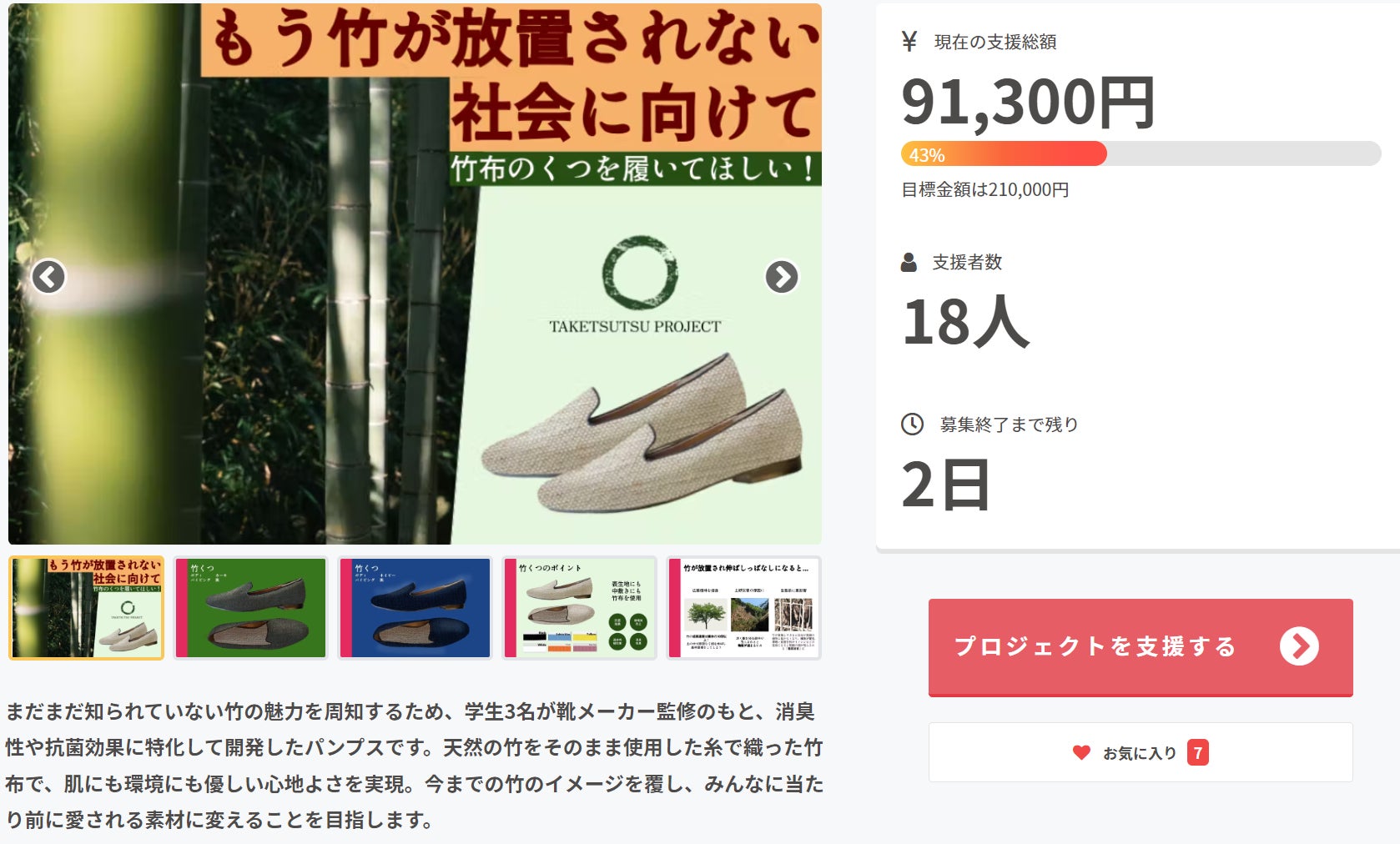Click the main bamboo shoe project image
Image resolution: width=1400 pixels, height=844 pixels.
point(415,274)
